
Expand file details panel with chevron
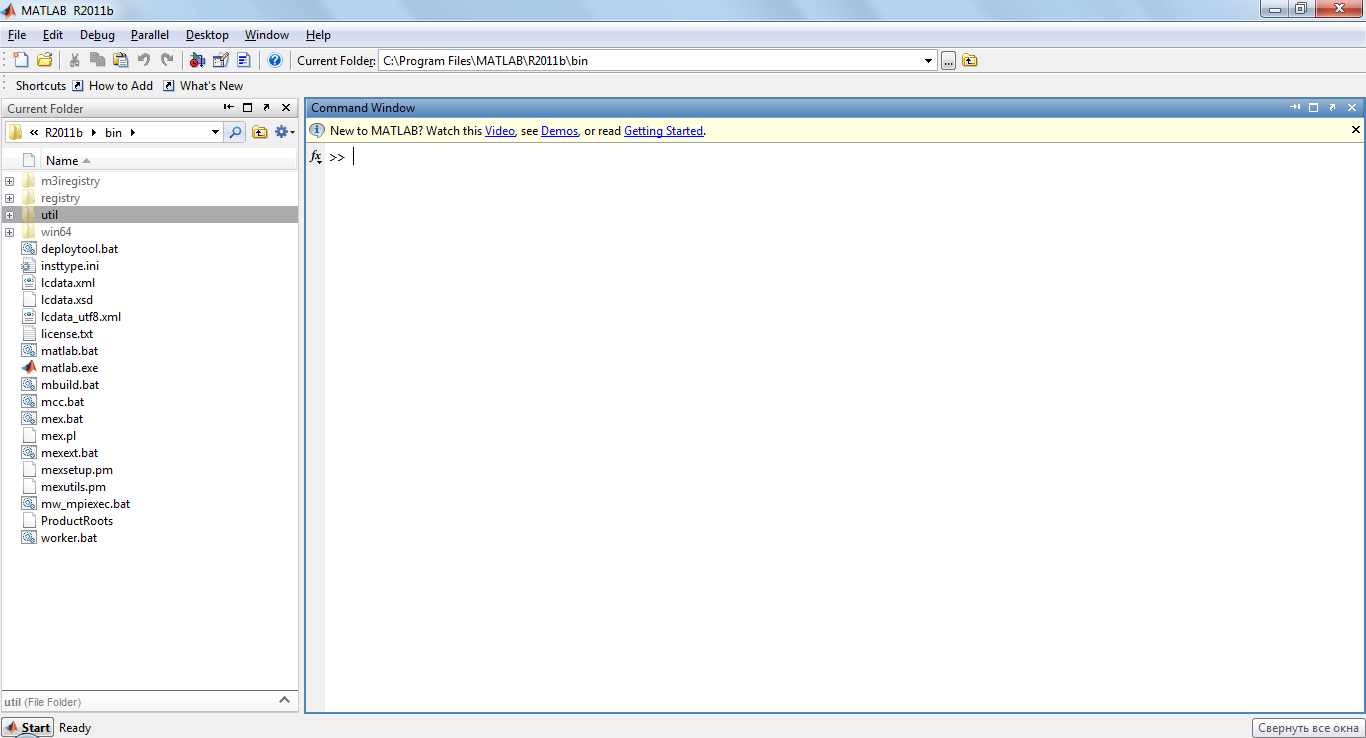pos(284,700)
